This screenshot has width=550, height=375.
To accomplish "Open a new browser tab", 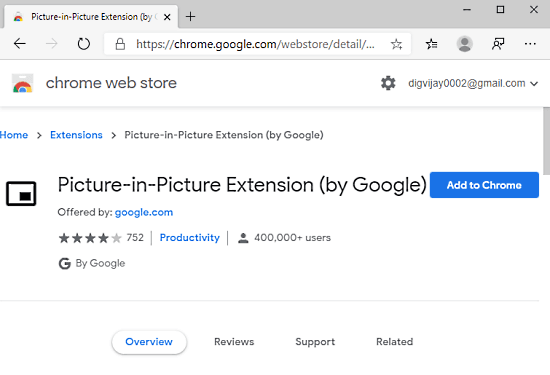I will (190, 16).
